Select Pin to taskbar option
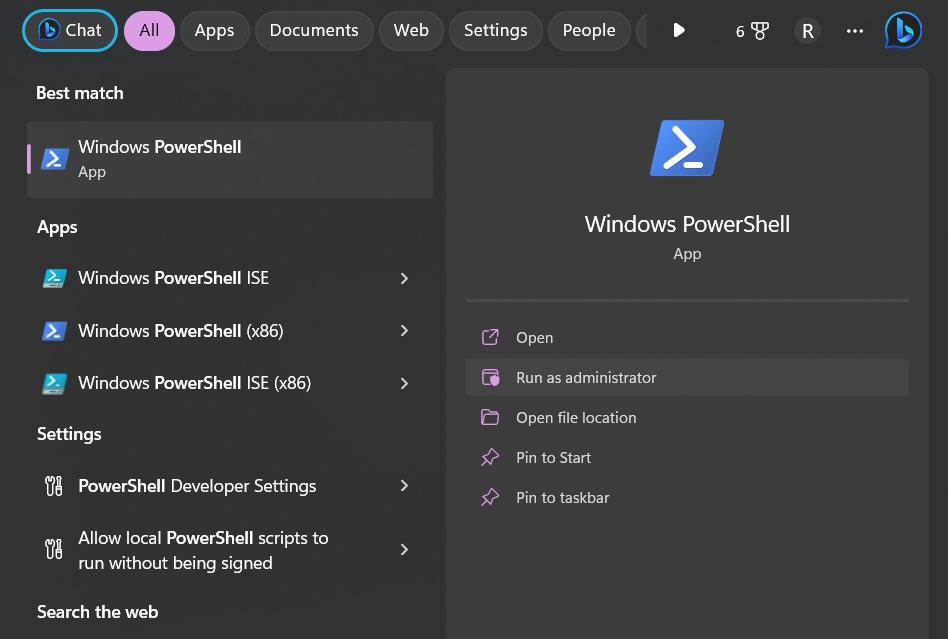 point(562,498)
